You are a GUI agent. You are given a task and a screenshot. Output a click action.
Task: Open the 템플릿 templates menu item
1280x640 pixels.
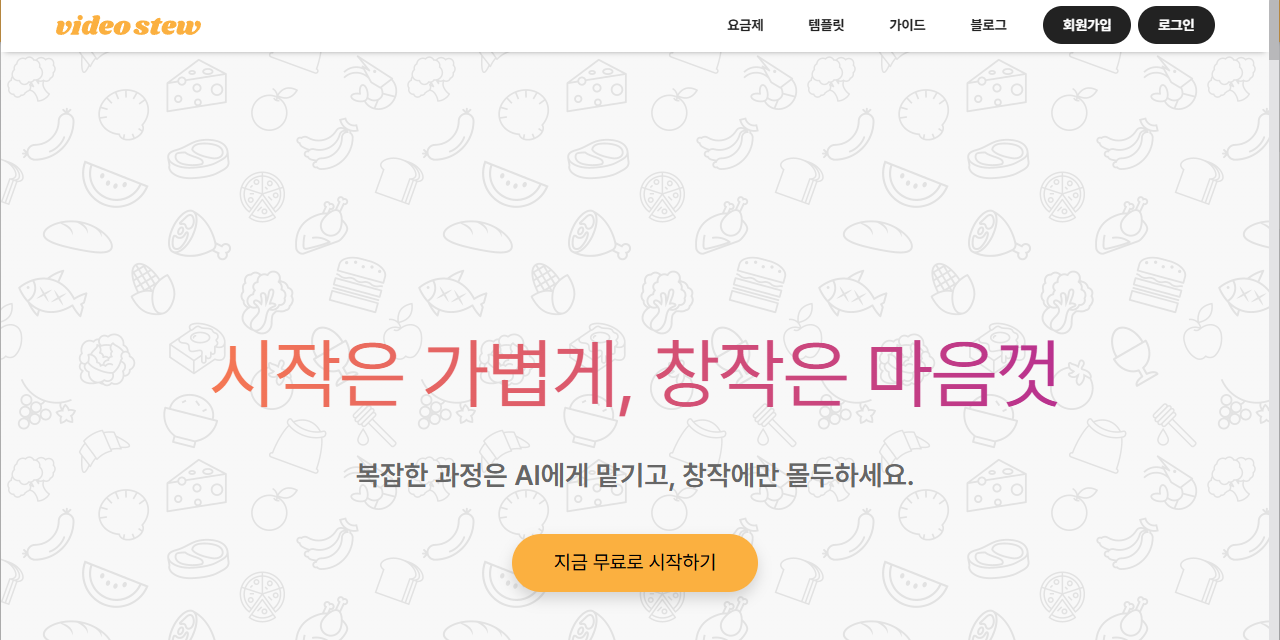tap(826, 25)
